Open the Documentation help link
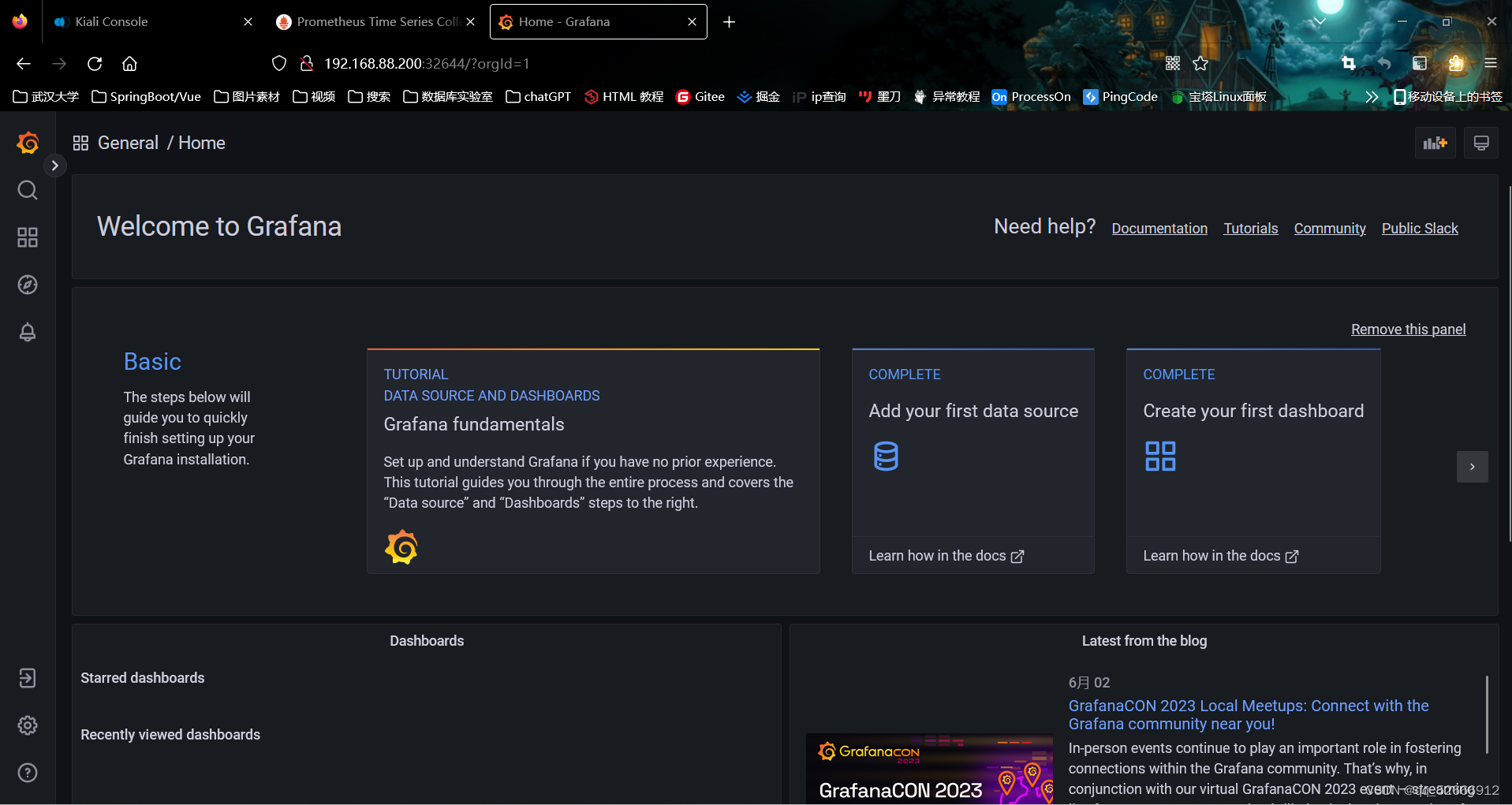 coord(1159,229)
